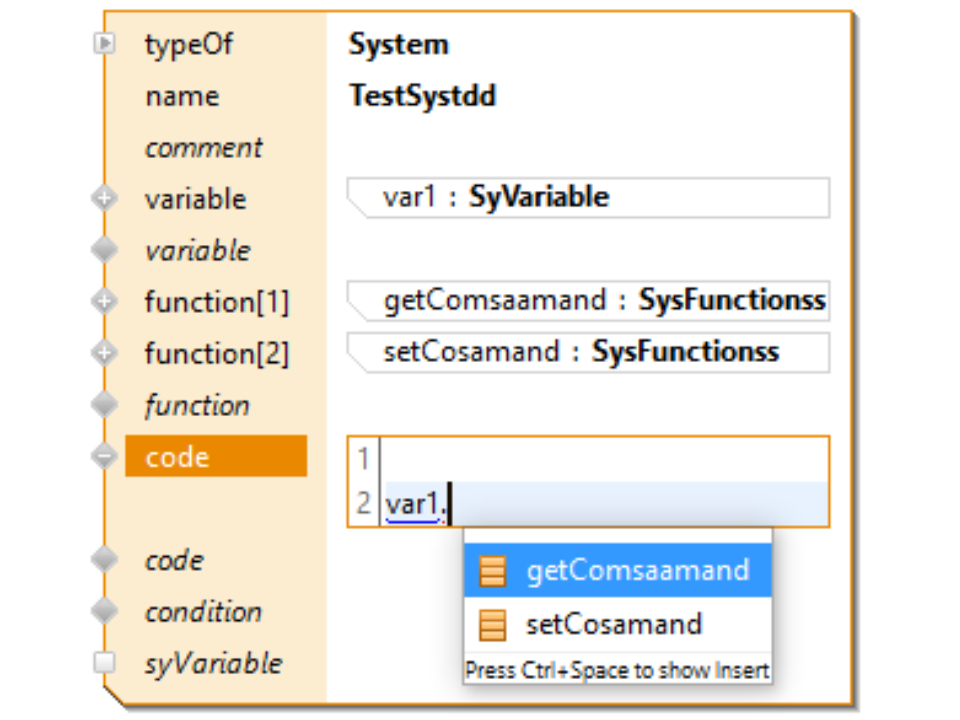This screenshot has height=720, width=960.
Task: Click the plus icon beside function[2]
Action: 105,353
